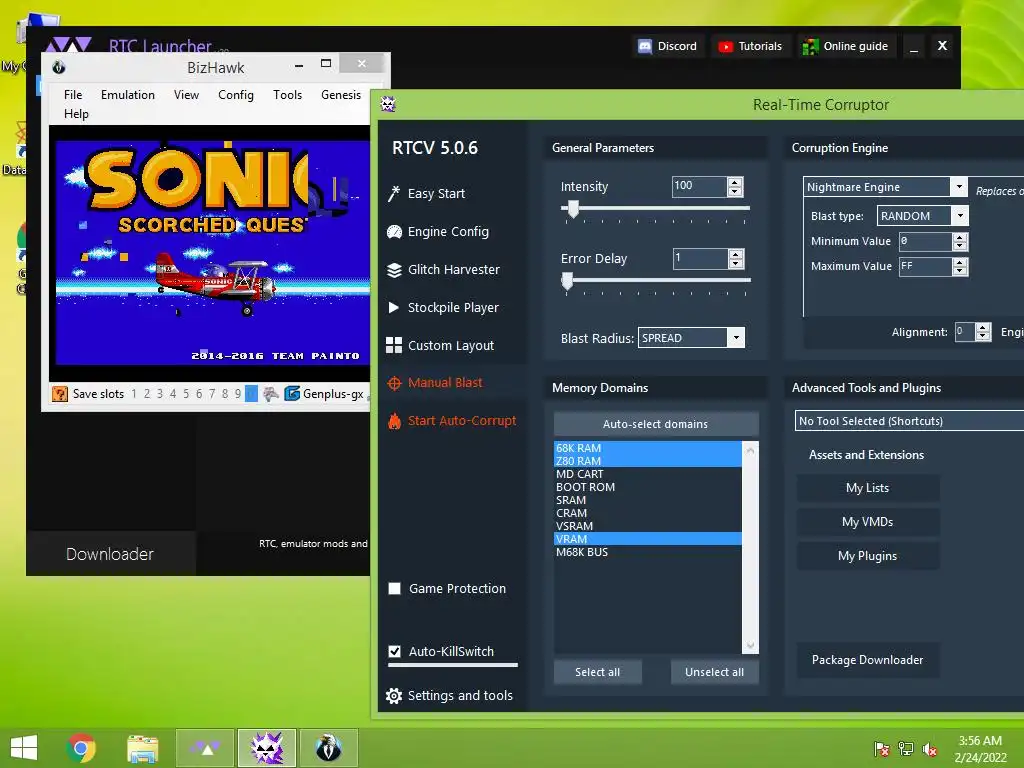Click Select all domains button

pyautogui.click(x=598, y=672)
